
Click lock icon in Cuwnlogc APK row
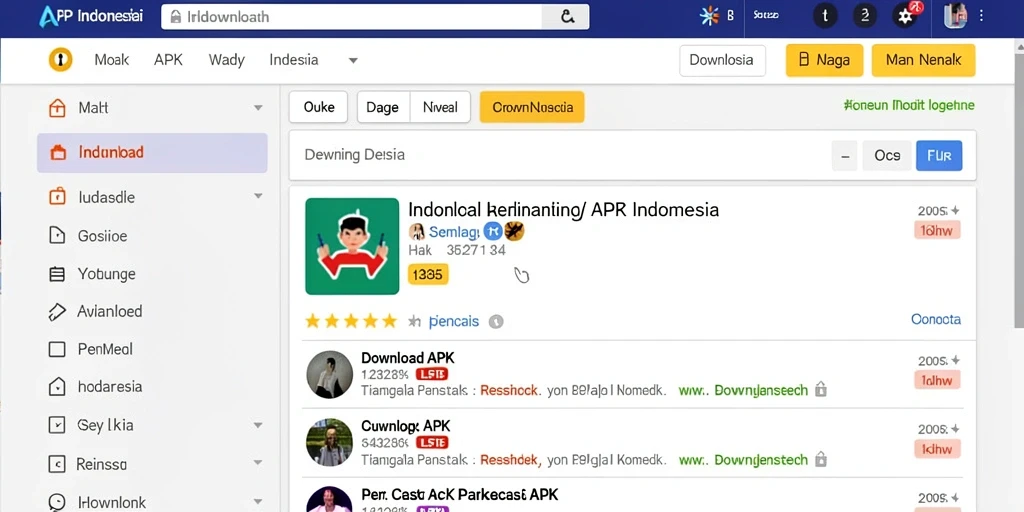pos(821,460)
